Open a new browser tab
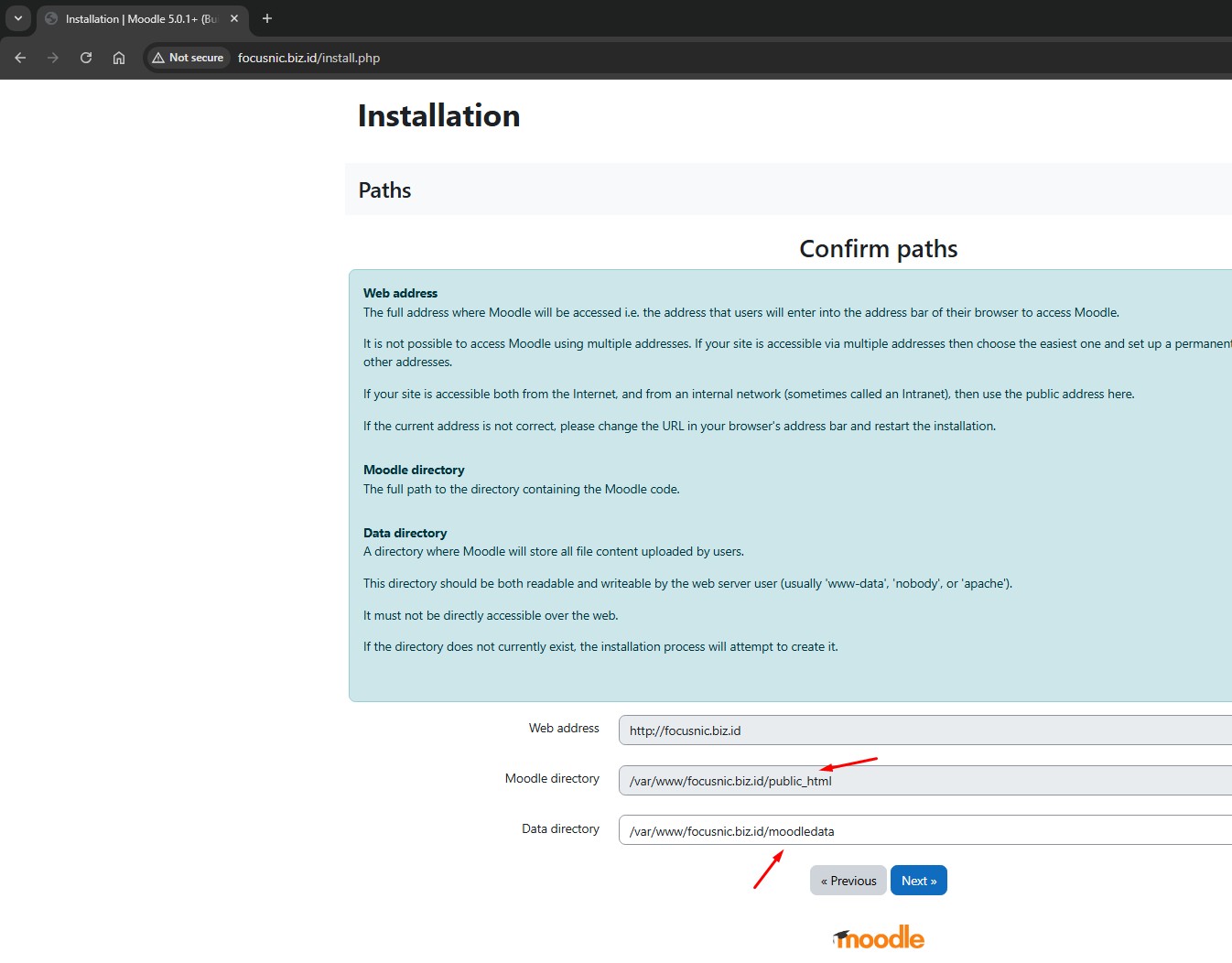Screen dimensions: 1232x963 [x=267, y=18]
